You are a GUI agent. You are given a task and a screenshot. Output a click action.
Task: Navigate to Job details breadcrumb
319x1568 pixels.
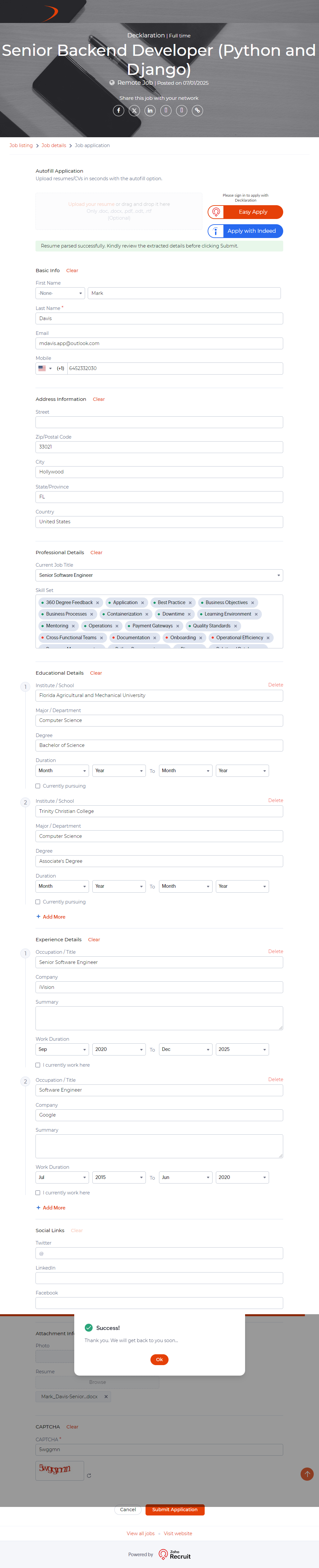54,145
